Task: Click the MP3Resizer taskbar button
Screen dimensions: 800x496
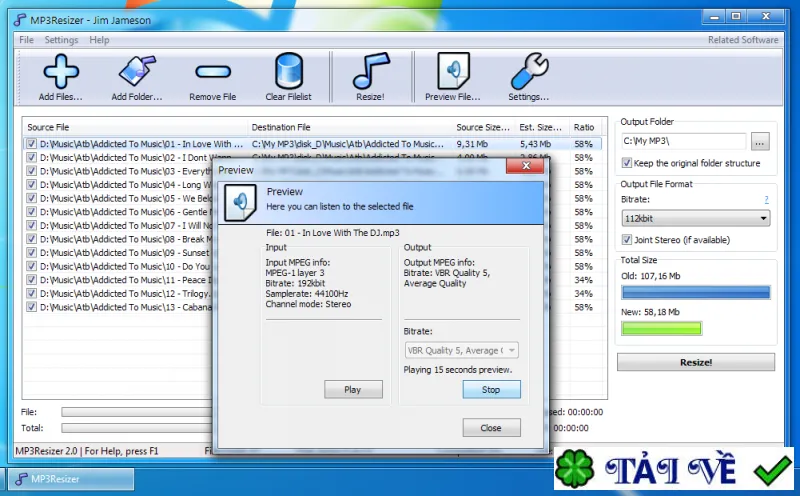Action: 71,479
